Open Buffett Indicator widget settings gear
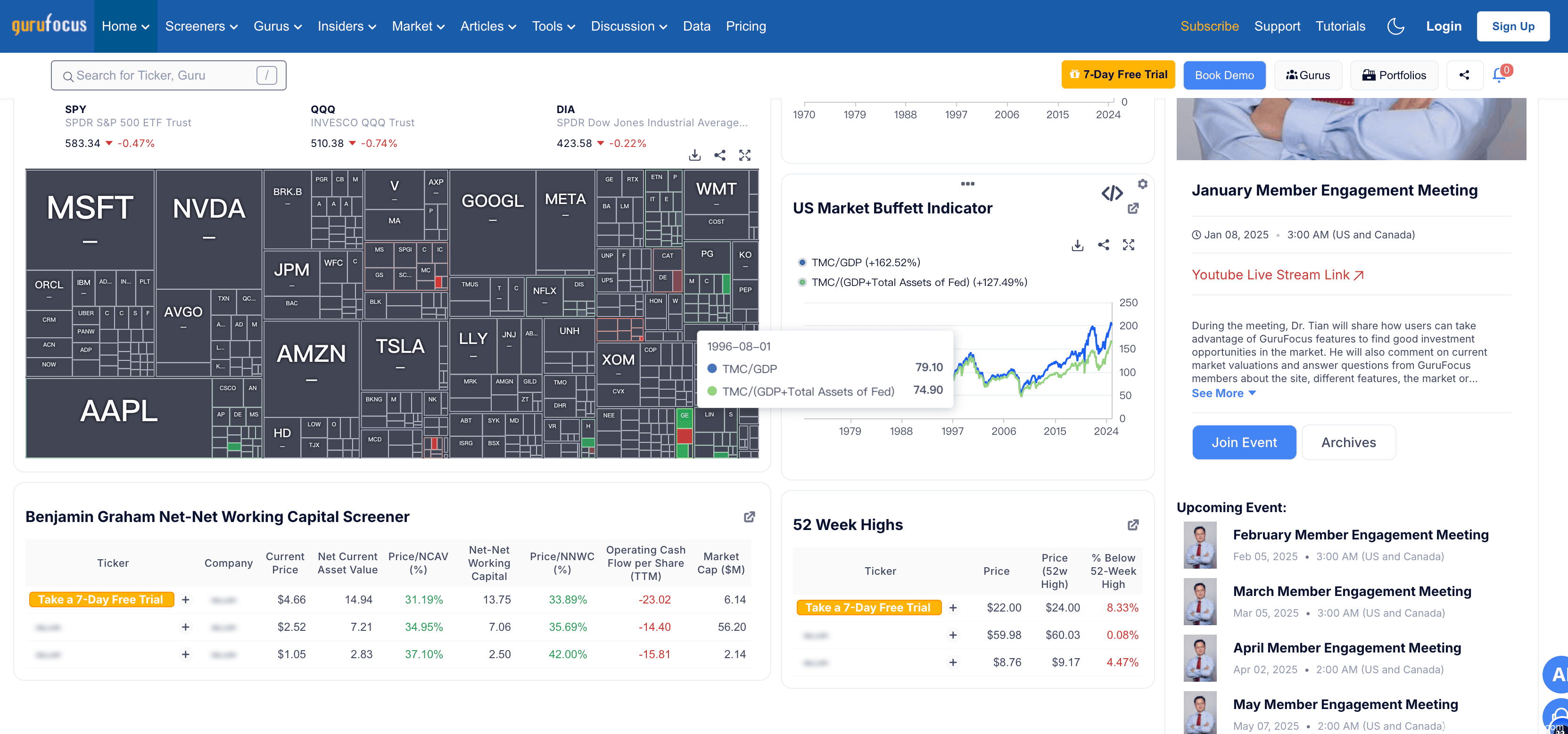 pos(1142,184)
